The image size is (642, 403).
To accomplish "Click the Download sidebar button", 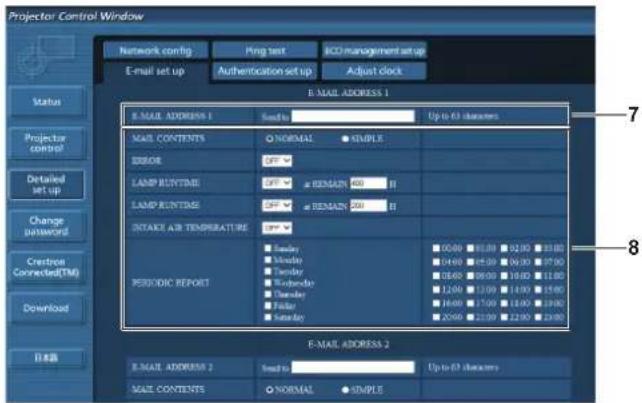I will [47, 308].
